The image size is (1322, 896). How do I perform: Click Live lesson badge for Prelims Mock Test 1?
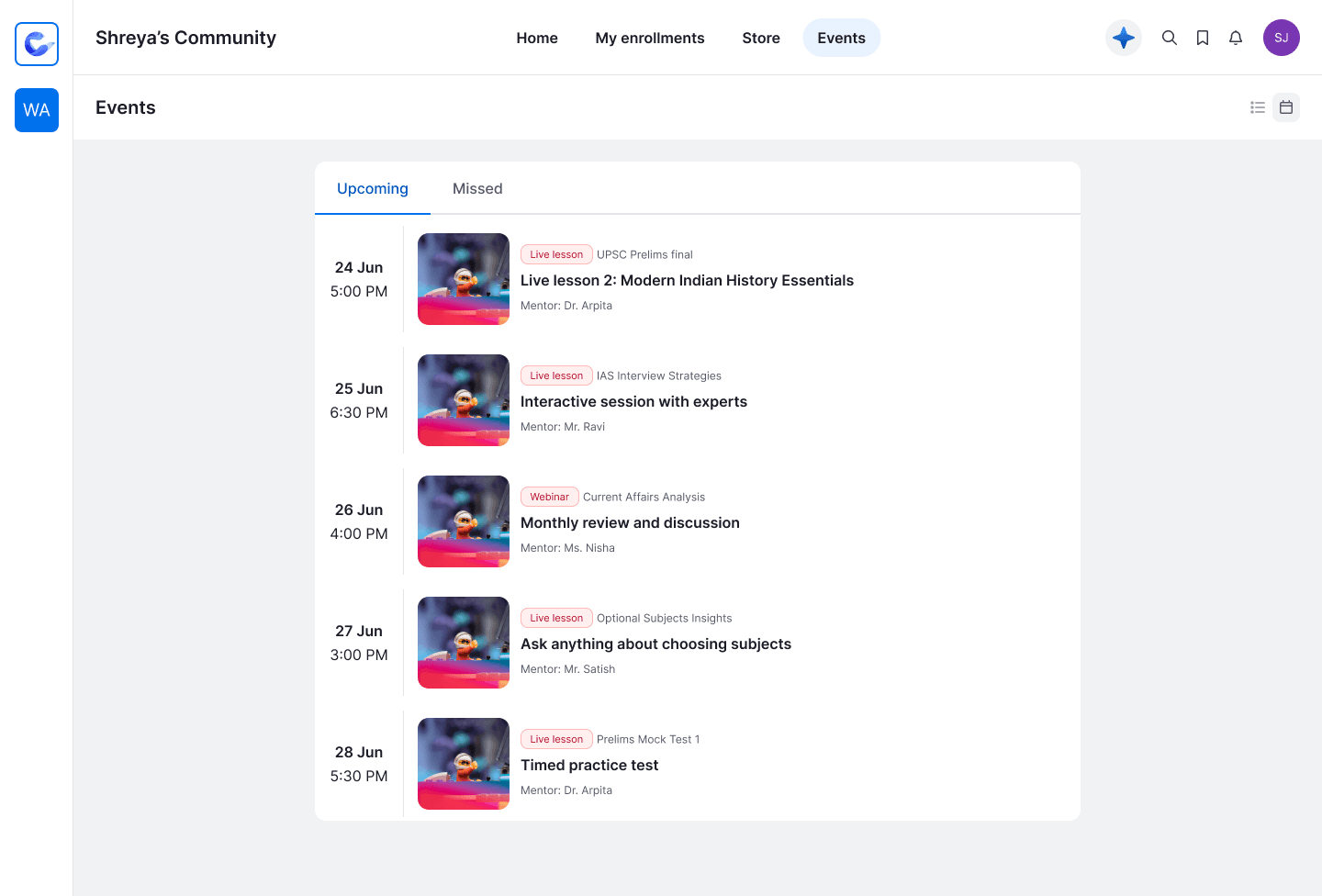tap(556, 739)
